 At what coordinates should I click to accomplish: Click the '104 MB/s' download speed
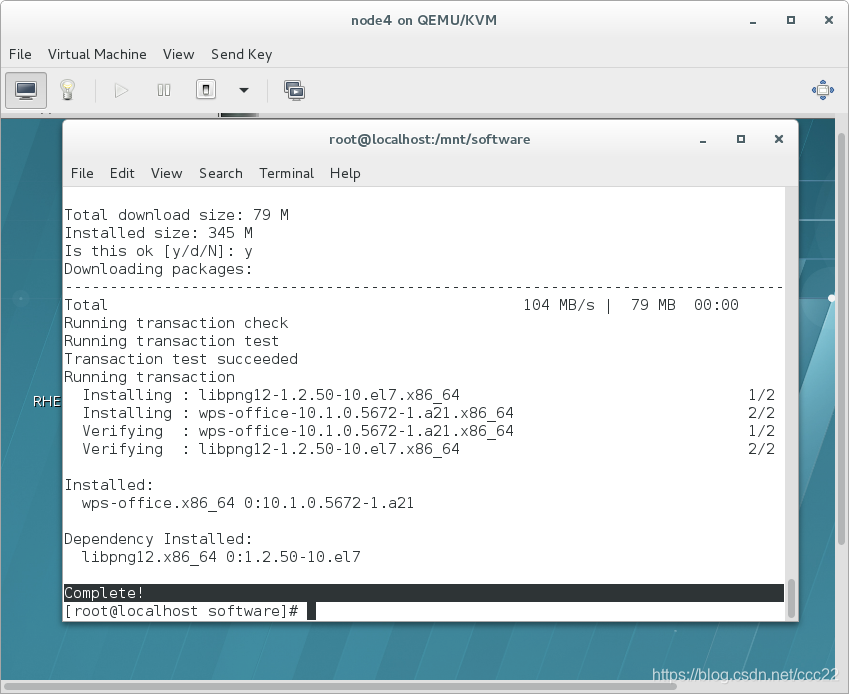pyautogui.click(x=558, y=305)
